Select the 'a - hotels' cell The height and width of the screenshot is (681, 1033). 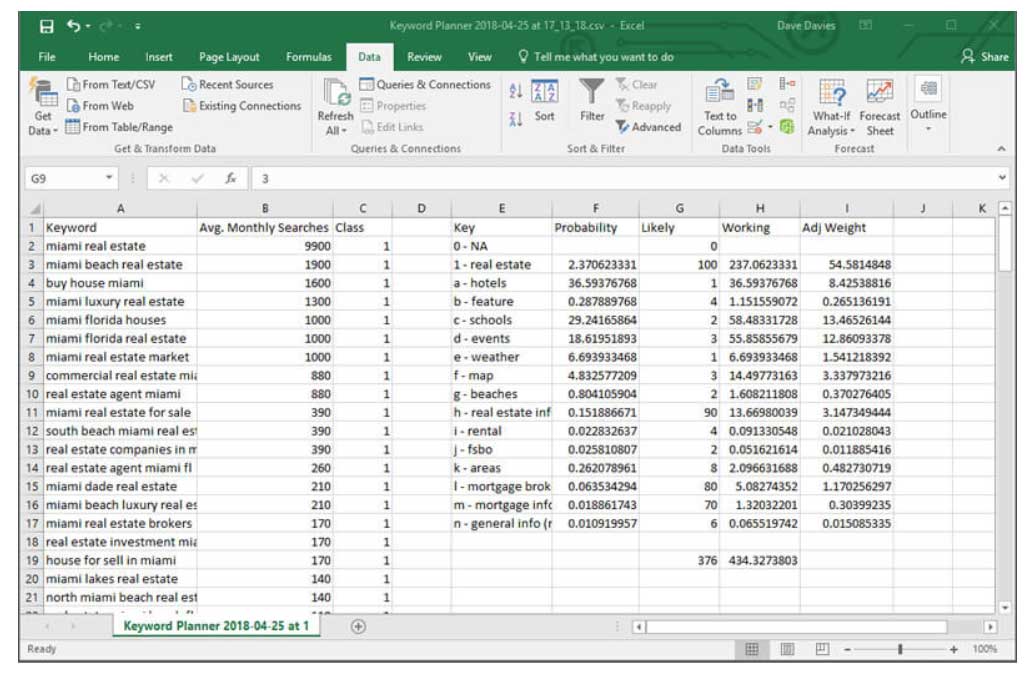pyautogui.click(x=501, y=283)
